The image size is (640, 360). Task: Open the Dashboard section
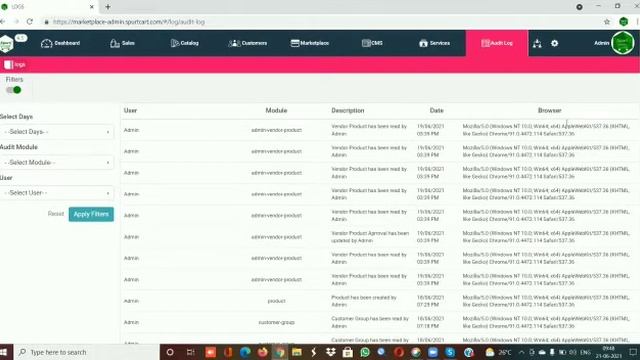click(x=60, y=43)
